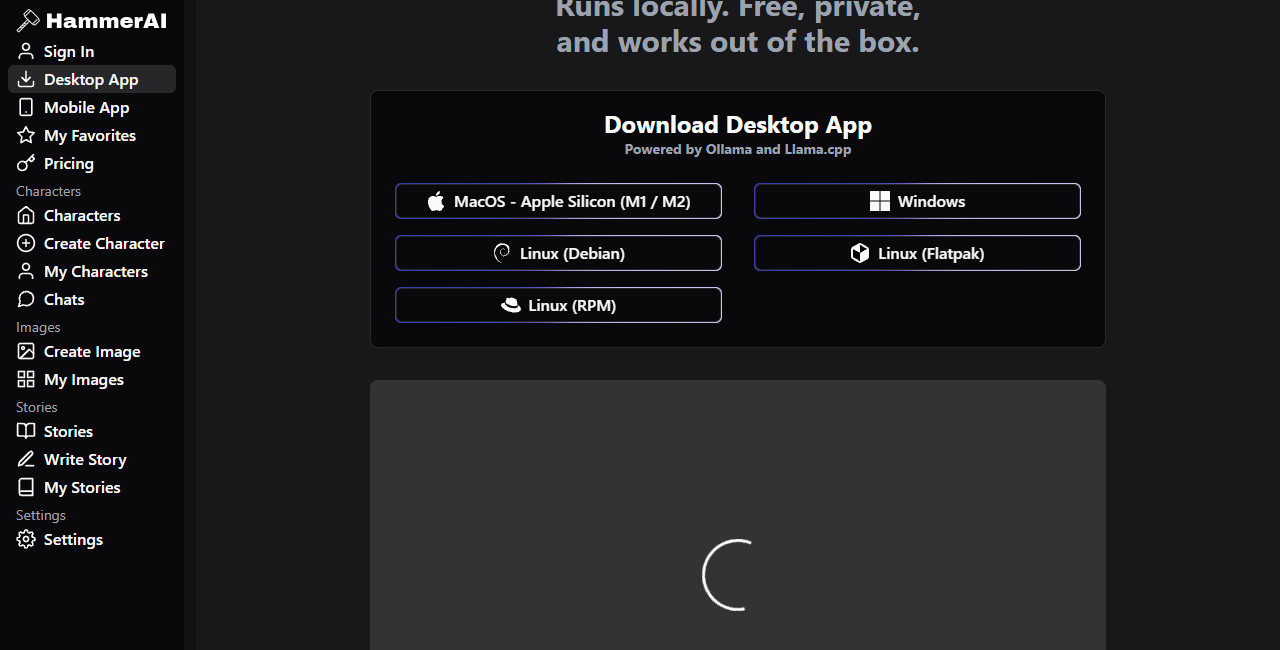The image size is (1280, 650).
Task: Open Chats from the sidebar
Action: click(x=92, y=299)
